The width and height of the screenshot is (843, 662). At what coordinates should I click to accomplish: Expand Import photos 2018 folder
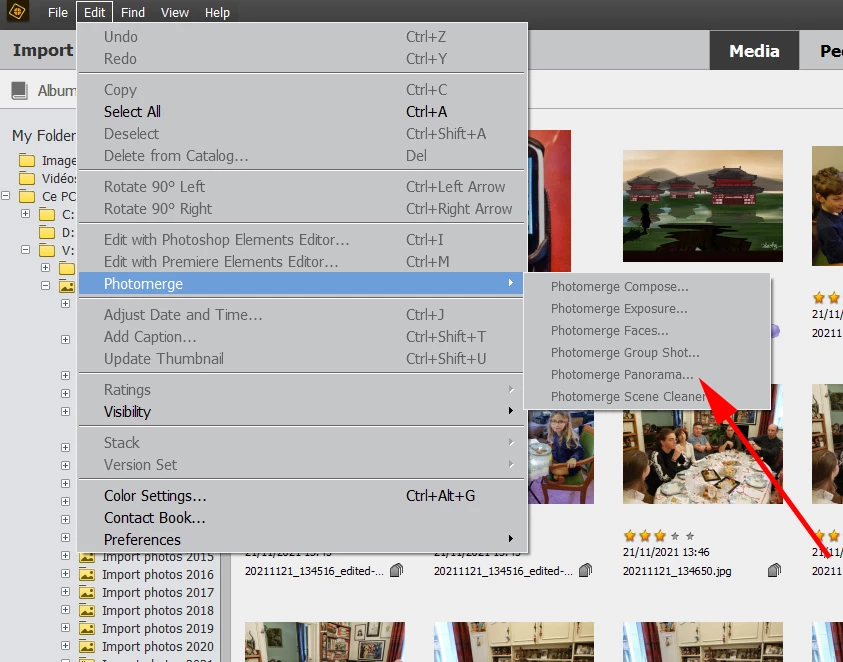pyautogui.click(x=65, y=610)
